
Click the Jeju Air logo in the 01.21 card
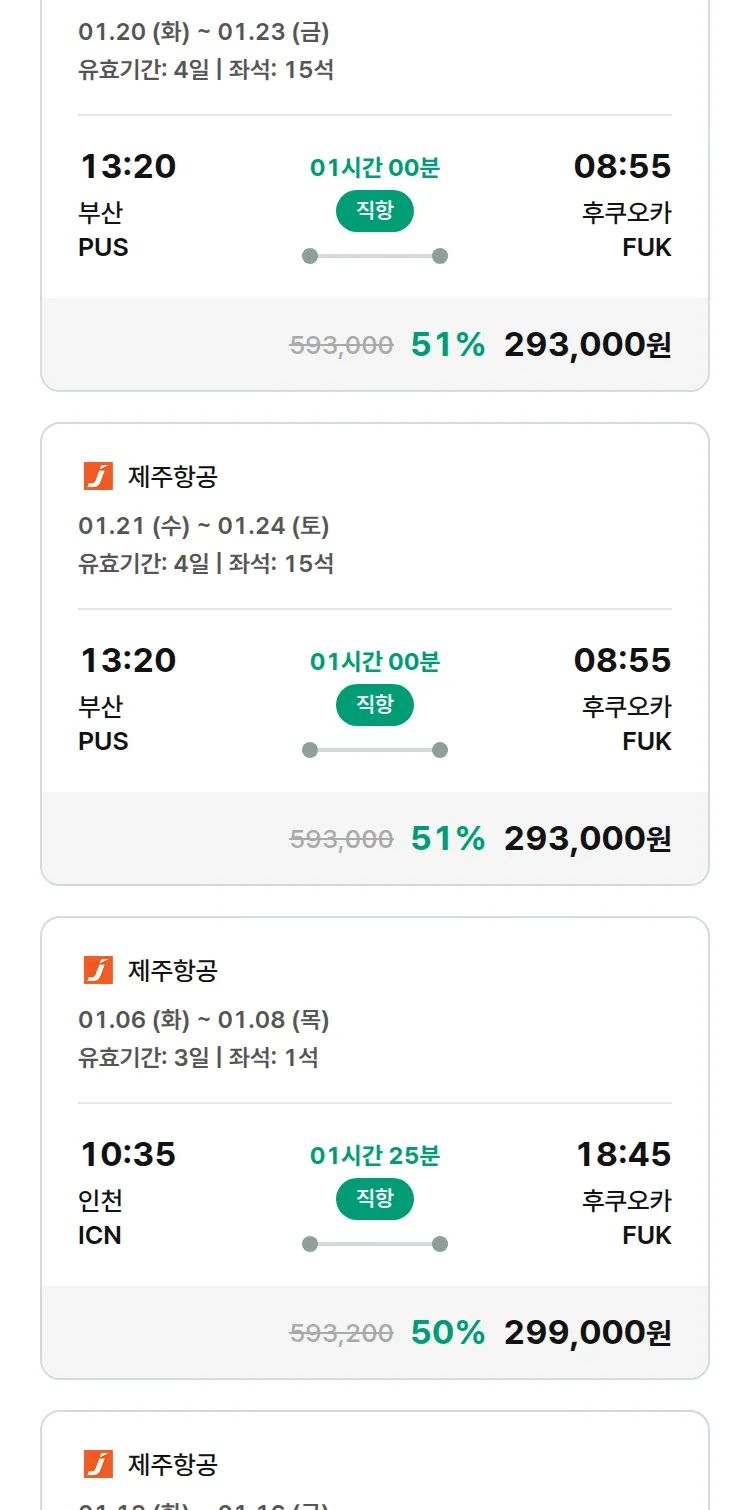point(98,477)
